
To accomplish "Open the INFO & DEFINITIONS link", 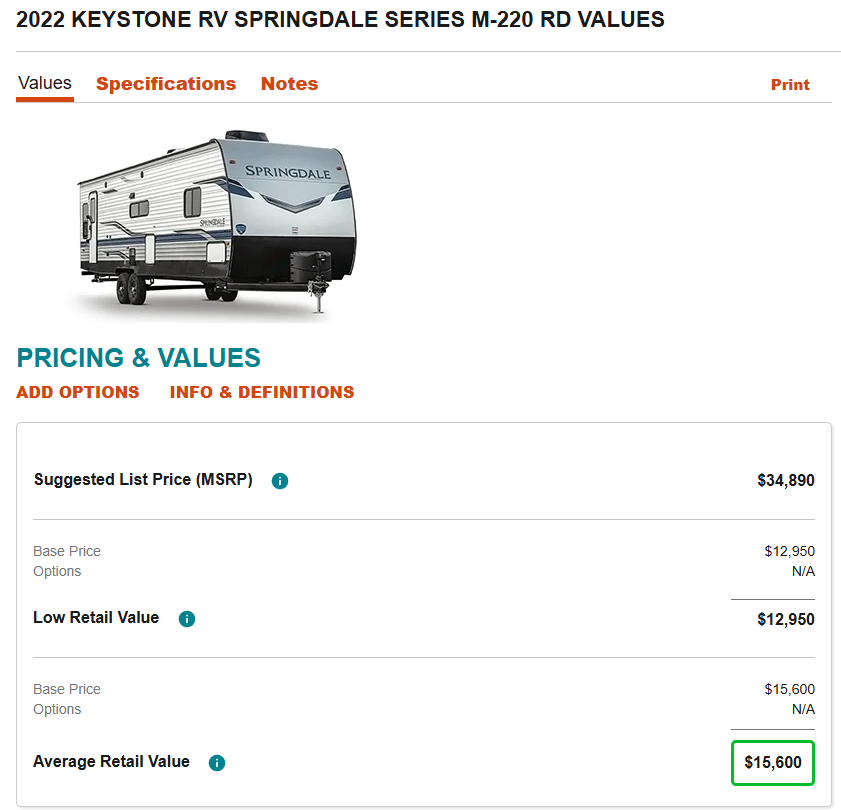I will (262, 392).
